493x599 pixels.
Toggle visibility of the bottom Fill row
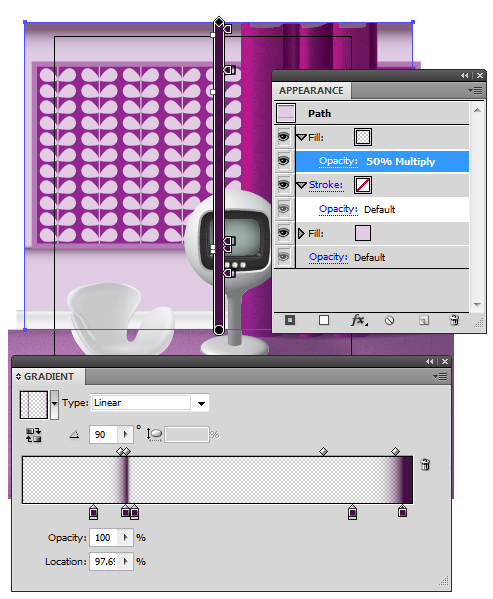283,233
